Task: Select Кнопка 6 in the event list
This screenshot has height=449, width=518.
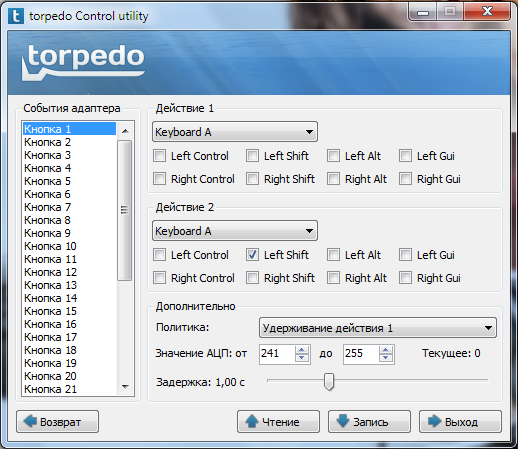Action: point(70,194)
